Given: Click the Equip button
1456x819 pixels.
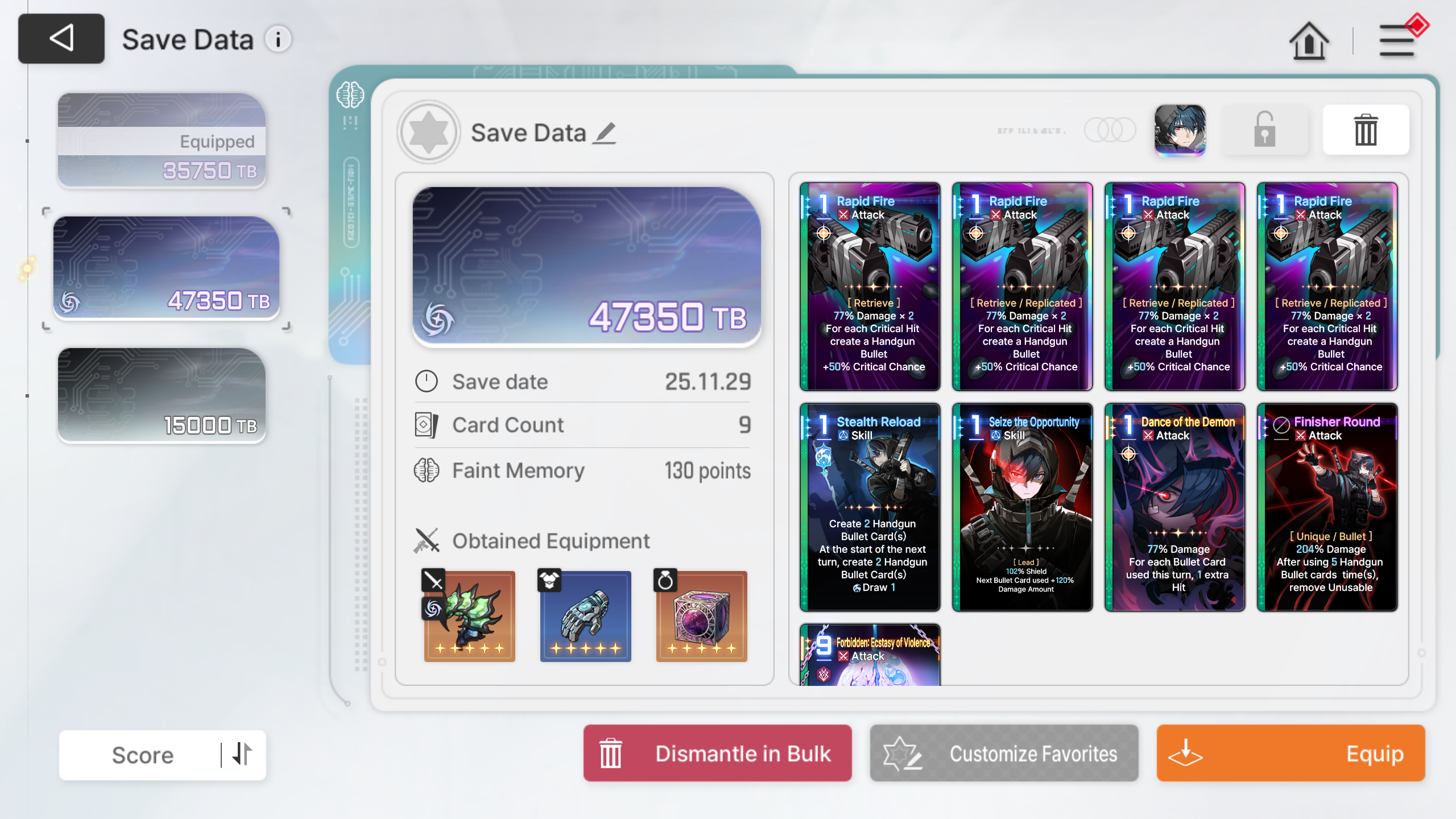Looking at the screenshot, I should (x=1291, y=753).
